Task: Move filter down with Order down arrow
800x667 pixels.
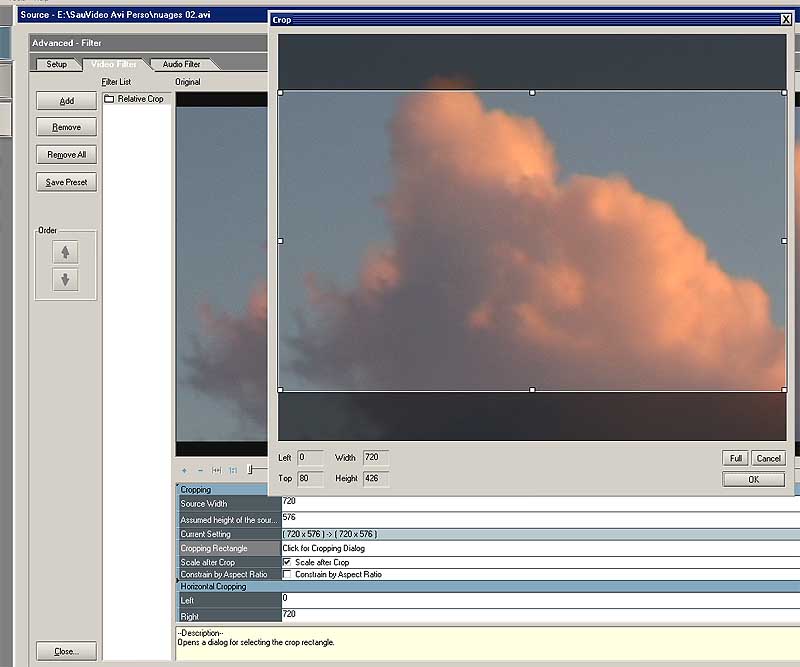Action: point(65,280)
